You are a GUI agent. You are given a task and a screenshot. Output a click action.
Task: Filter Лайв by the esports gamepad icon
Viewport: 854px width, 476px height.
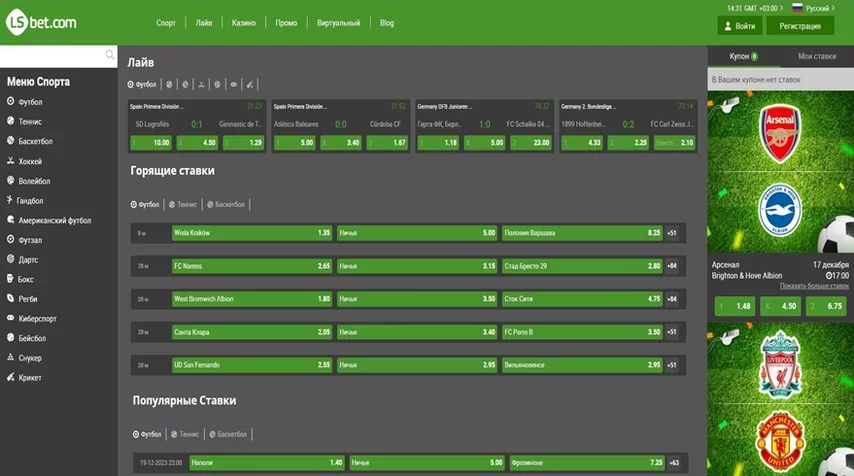pyautogui.click(x=234, y=84)
